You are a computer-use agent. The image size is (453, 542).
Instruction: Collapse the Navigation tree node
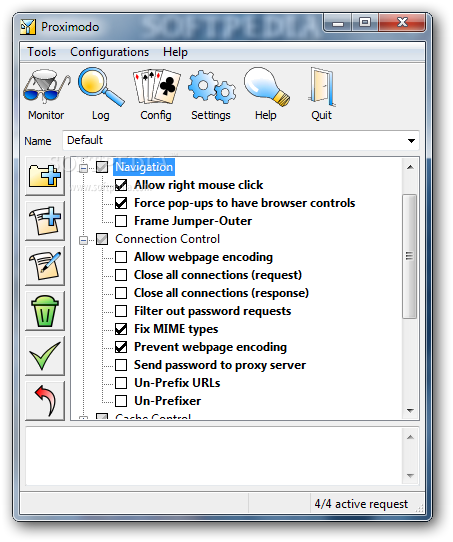(83, 168)
